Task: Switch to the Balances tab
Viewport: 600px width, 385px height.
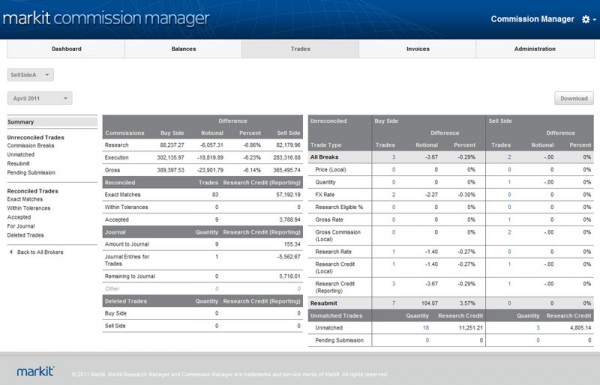Action: pos(184,49)
